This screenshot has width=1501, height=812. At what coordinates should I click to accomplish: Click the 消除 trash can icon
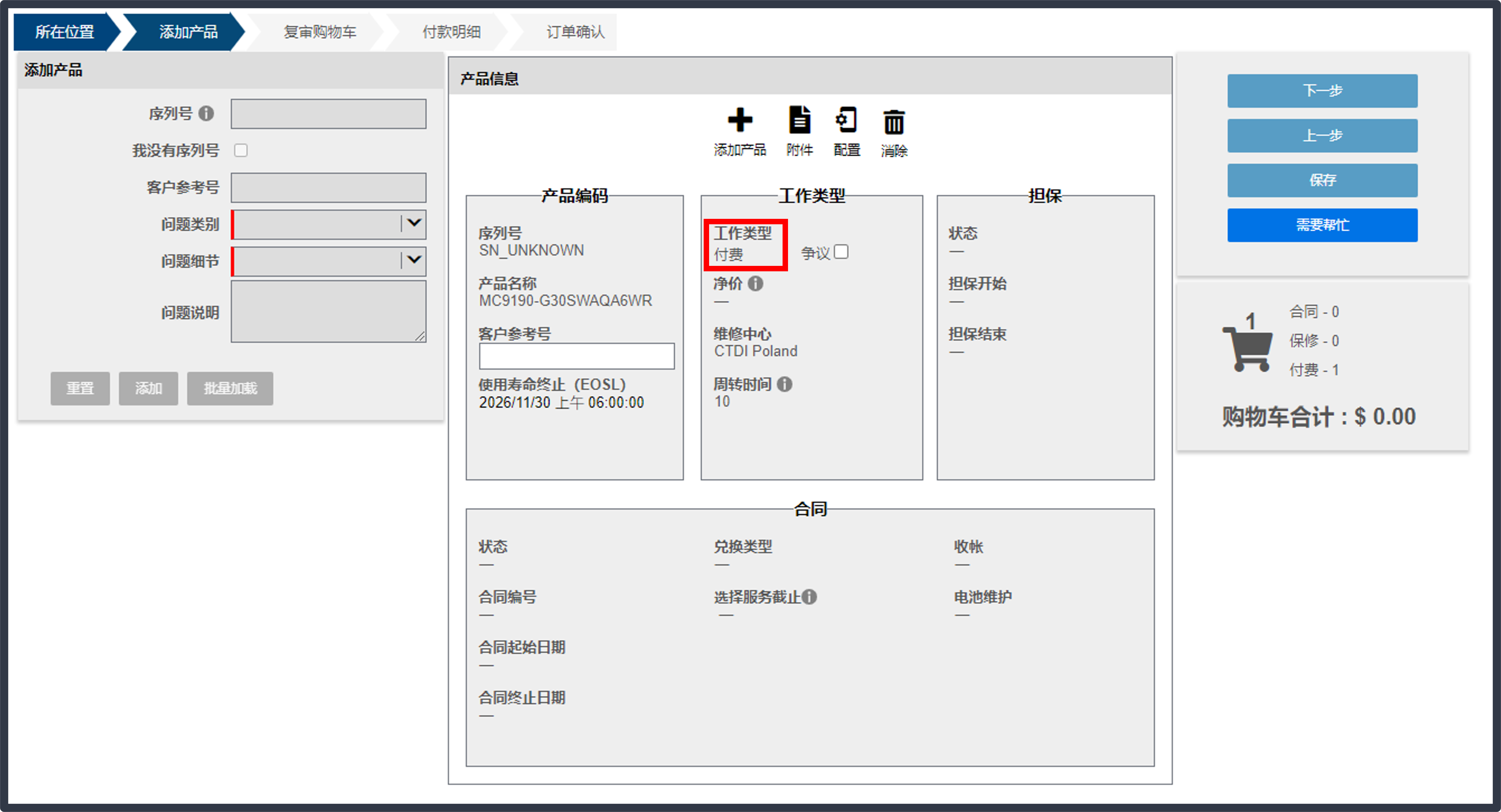pos(894,122)
